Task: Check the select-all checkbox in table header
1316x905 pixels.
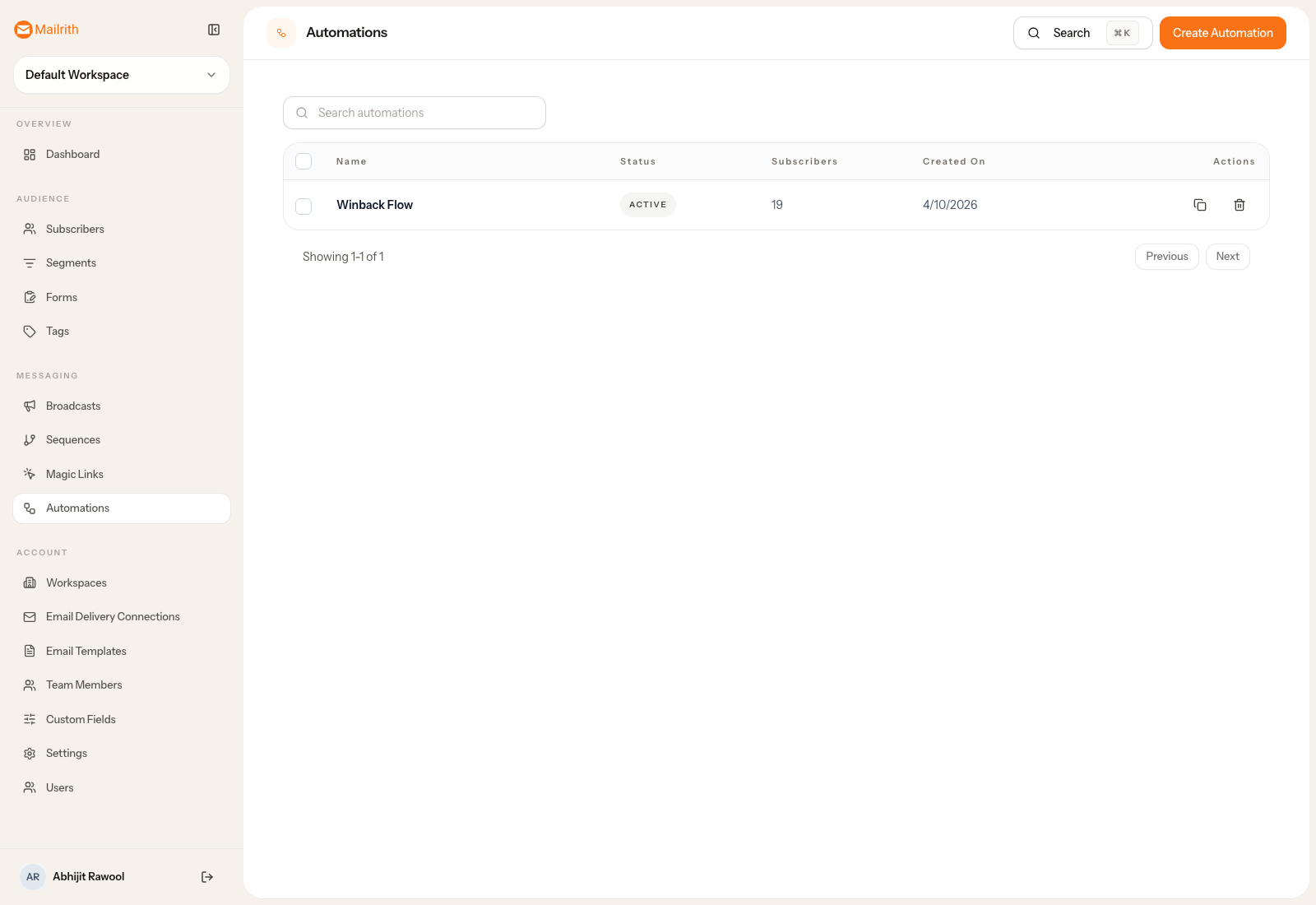Action: tap(304, 161)
